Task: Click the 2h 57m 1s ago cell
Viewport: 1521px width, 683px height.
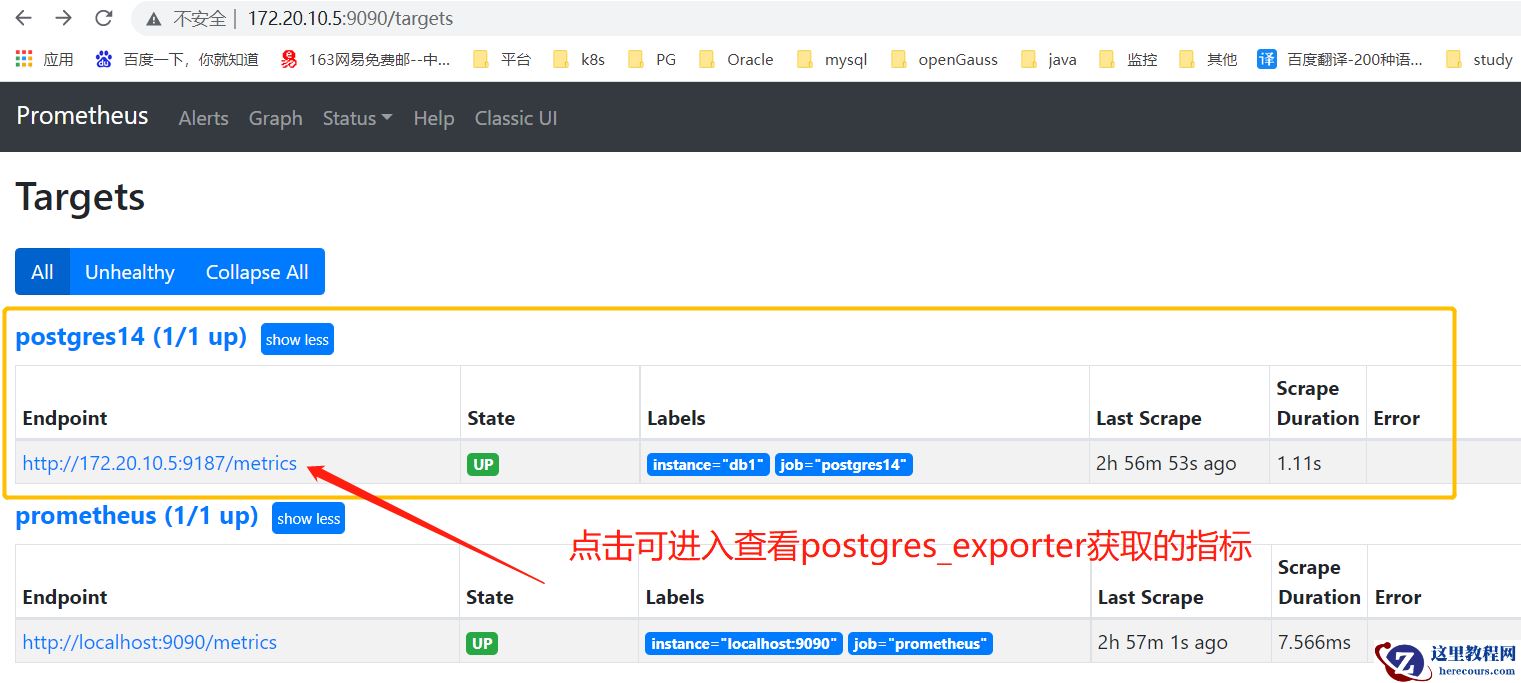Action: click(1162, 642)
